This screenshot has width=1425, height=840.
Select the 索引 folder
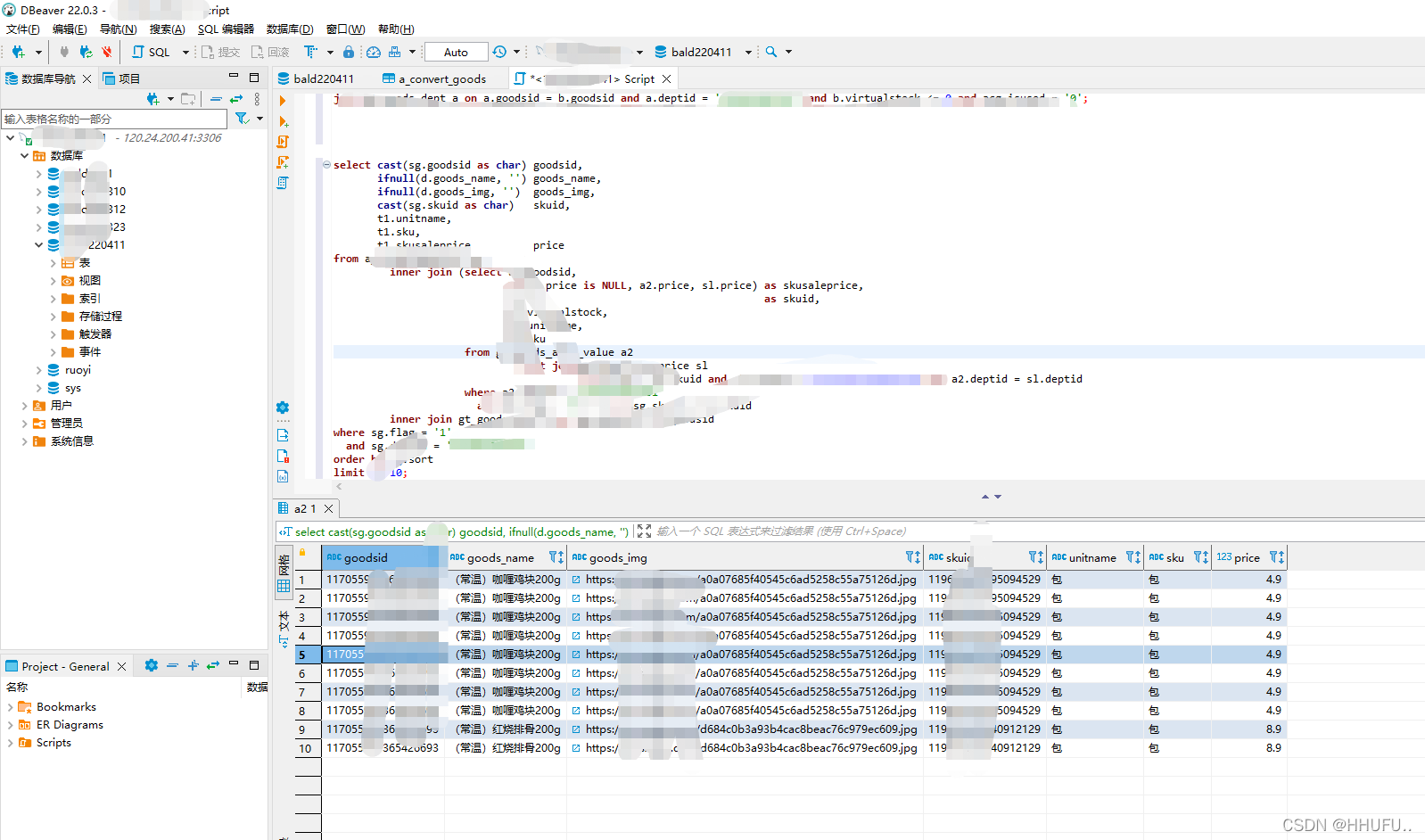[x=81, y=299]
